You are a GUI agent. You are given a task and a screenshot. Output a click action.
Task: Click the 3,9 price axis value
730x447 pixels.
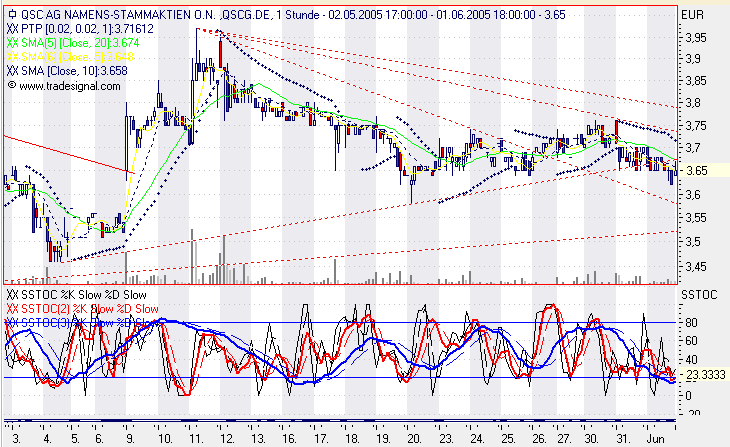tap(692, 59)
